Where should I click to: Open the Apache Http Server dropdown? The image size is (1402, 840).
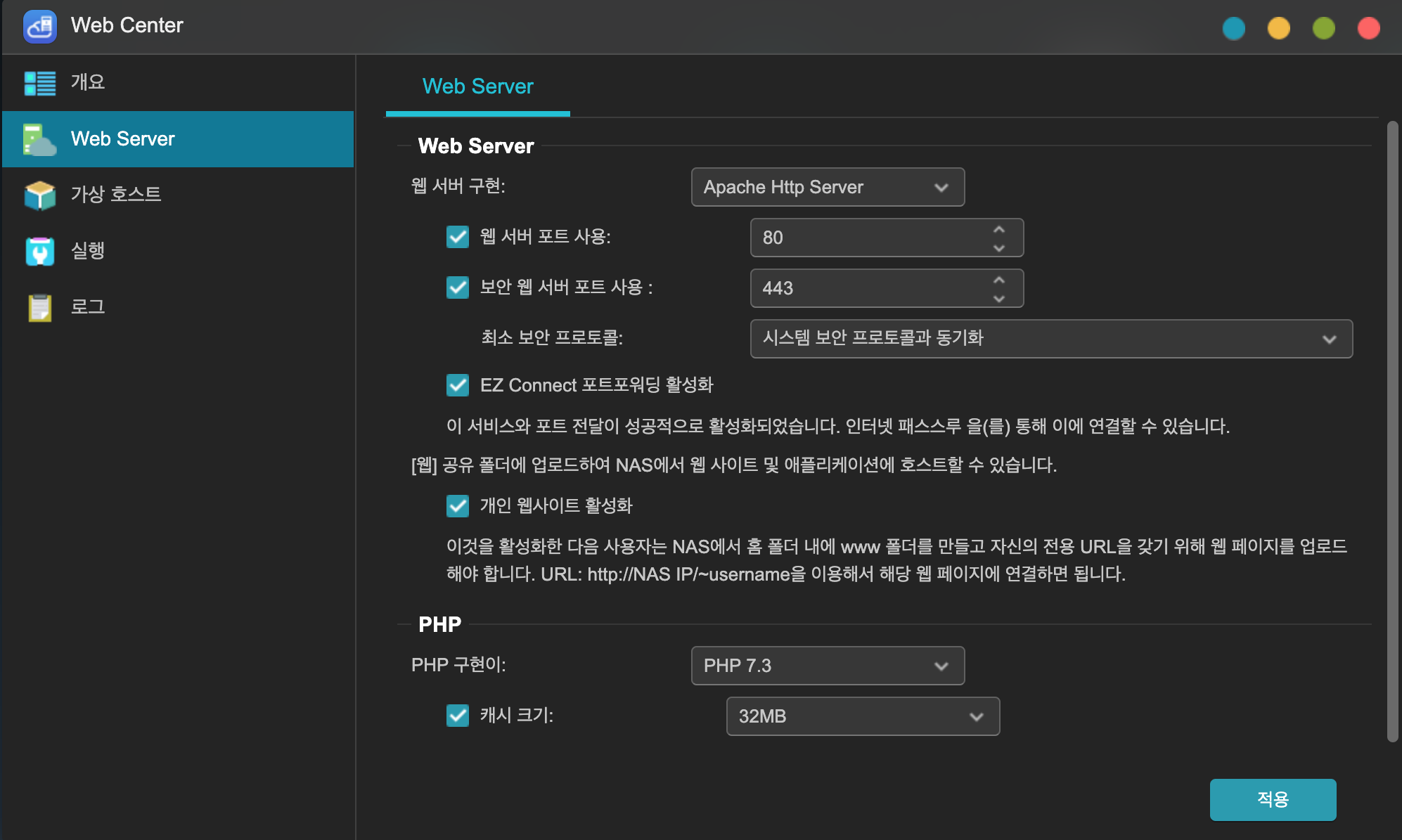coord(828,187)
